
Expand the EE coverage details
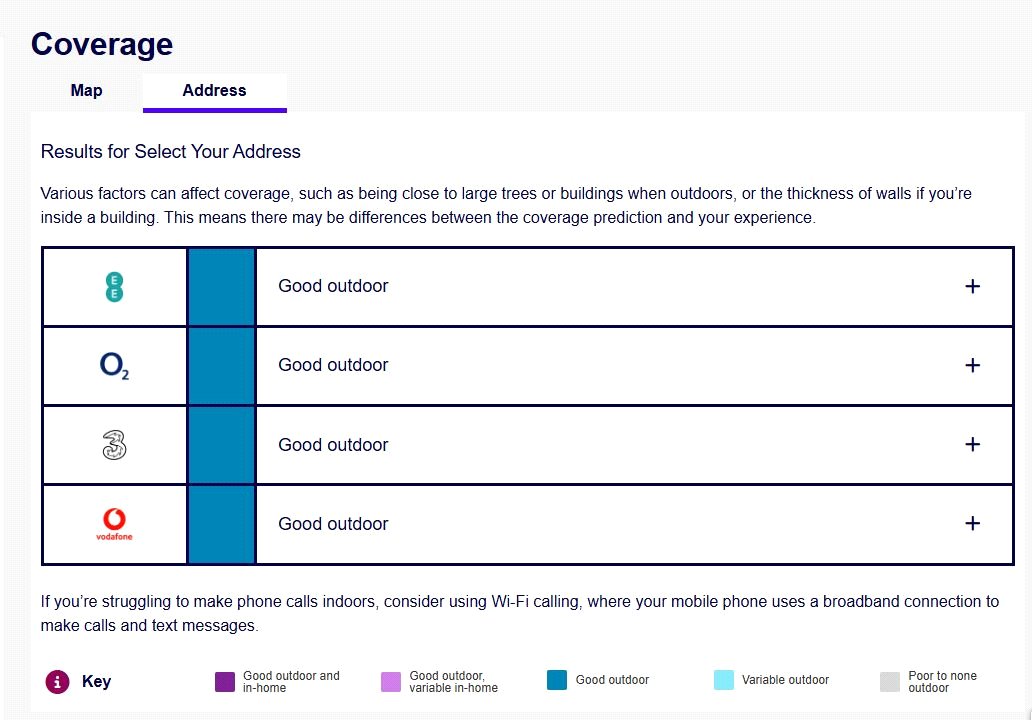[972, 287]
